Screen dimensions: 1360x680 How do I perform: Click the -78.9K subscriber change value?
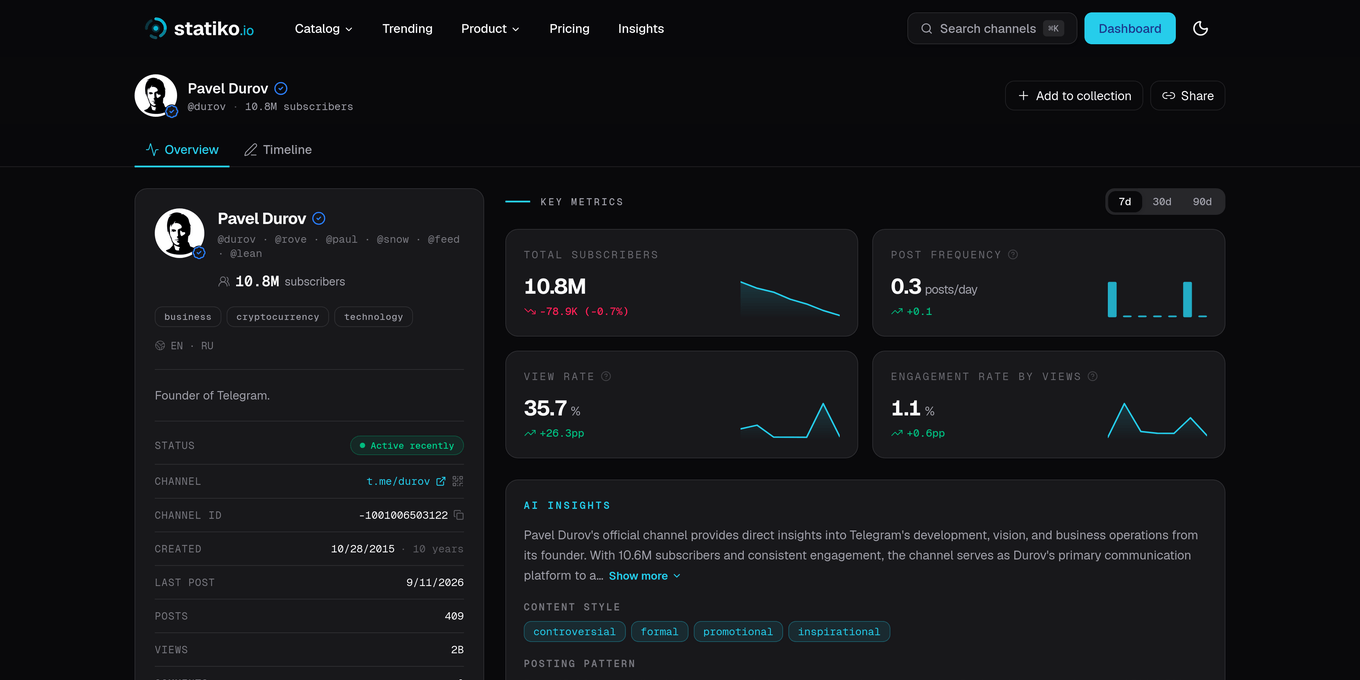pyautogui.click(x=584, y=312)
